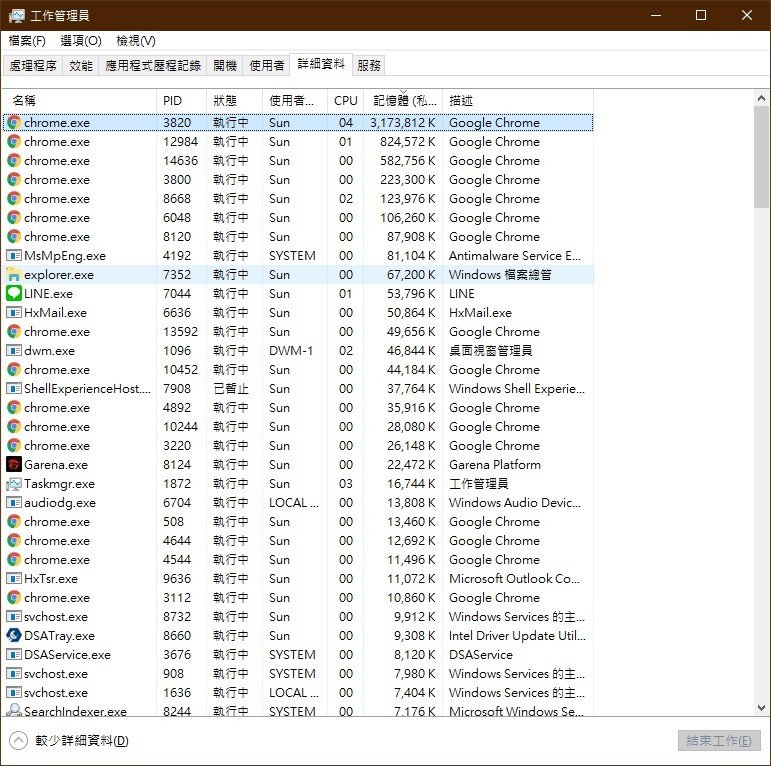Click Chrome icon in PID 10452 row
The width and height of the screenshot is (771, 766).
(14, 370)
